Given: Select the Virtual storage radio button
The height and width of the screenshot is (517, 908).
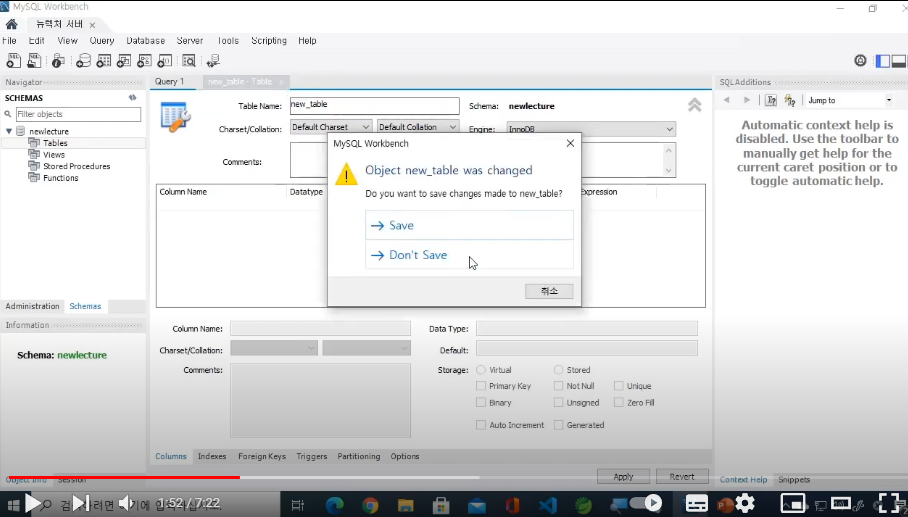Looking at the screenshot, I should coord(481,369).
